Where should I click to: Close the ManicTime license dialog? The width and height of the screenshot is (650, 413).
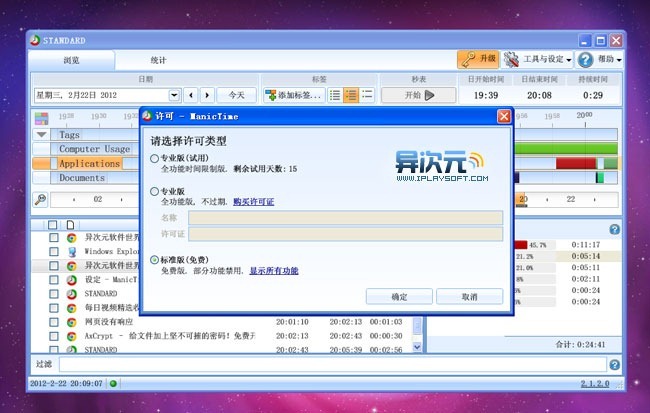[x=504, y=117]
